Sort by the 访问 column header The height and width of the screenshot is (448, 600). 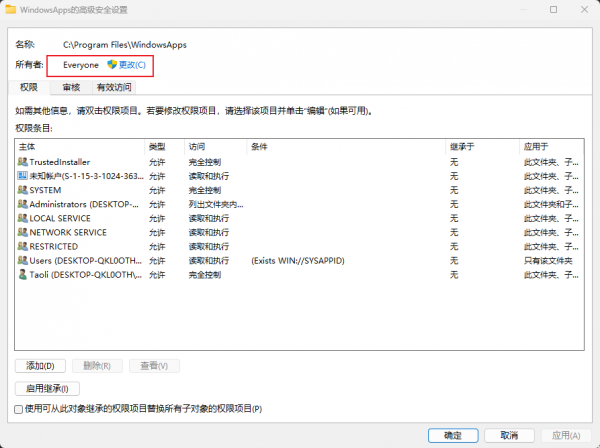pos(216,147)
